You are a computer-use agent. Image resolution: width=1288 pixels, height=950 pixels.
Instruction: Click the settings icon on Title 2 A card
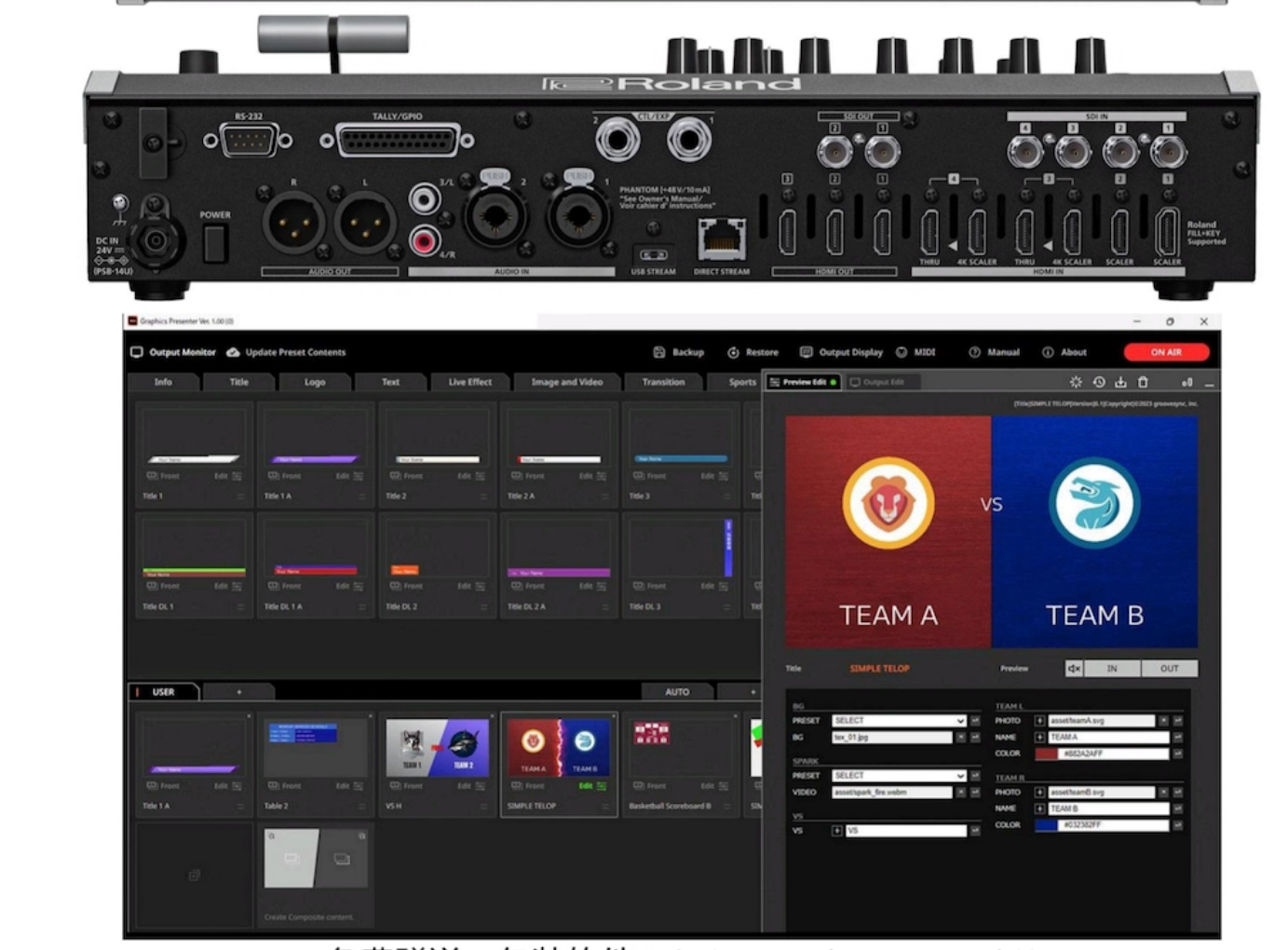601,476
